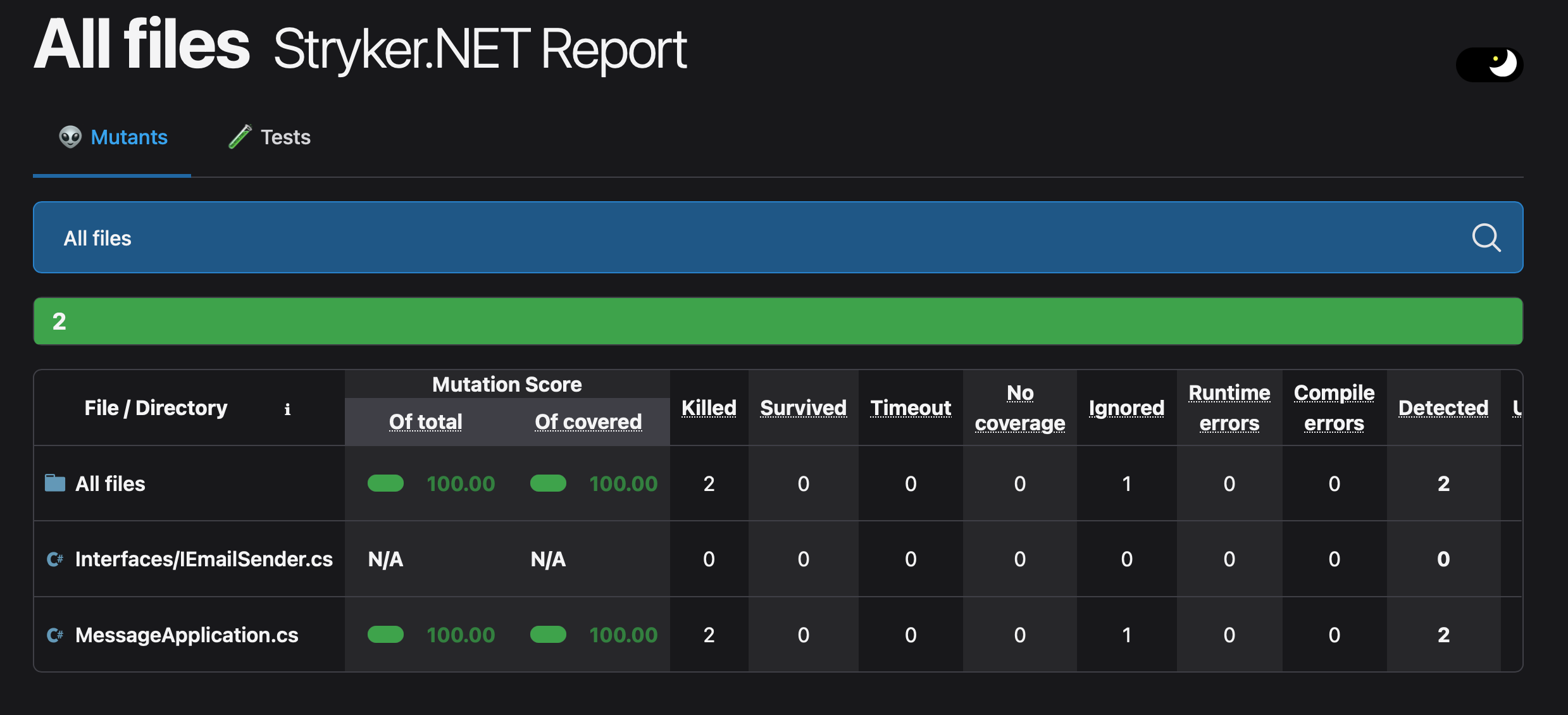Click the Ignored count in MessageApplication.cs row
Viewport: 1568px width, 715px height.
click(x=1126, y=635)
